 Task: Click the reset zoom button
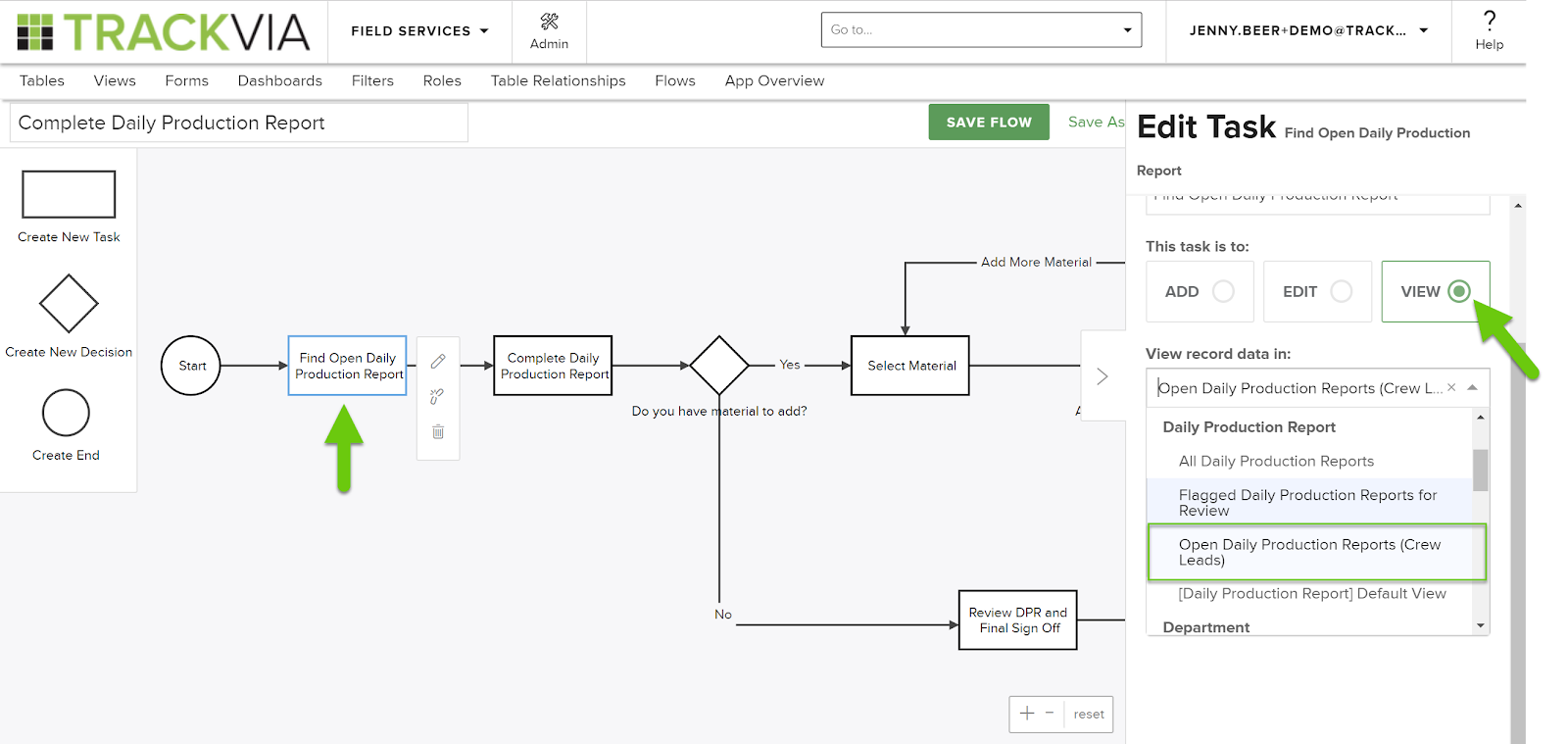[1089, 714]
